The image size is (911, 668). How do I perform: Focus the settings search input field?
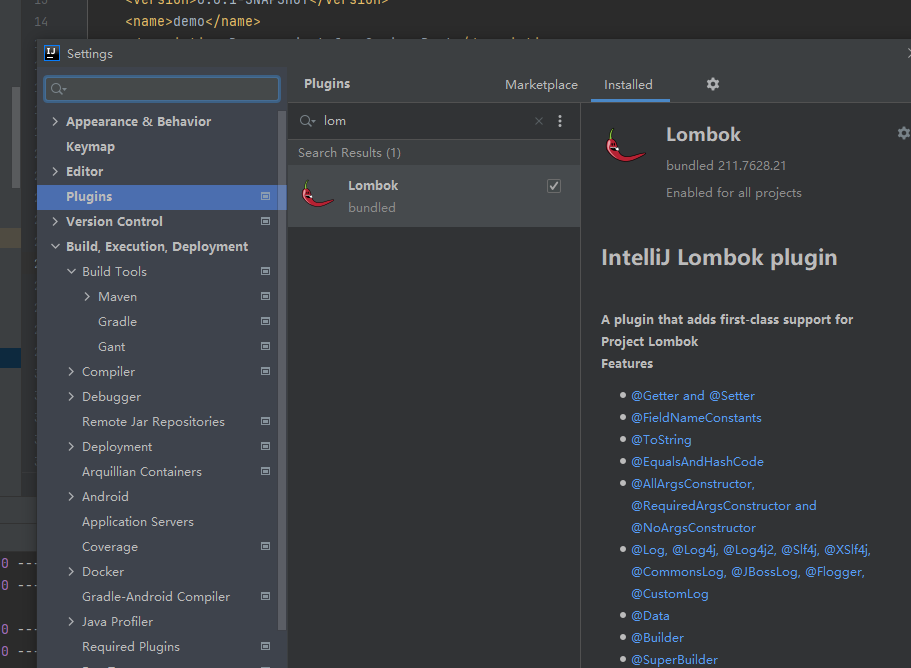[x=162, y=89]
